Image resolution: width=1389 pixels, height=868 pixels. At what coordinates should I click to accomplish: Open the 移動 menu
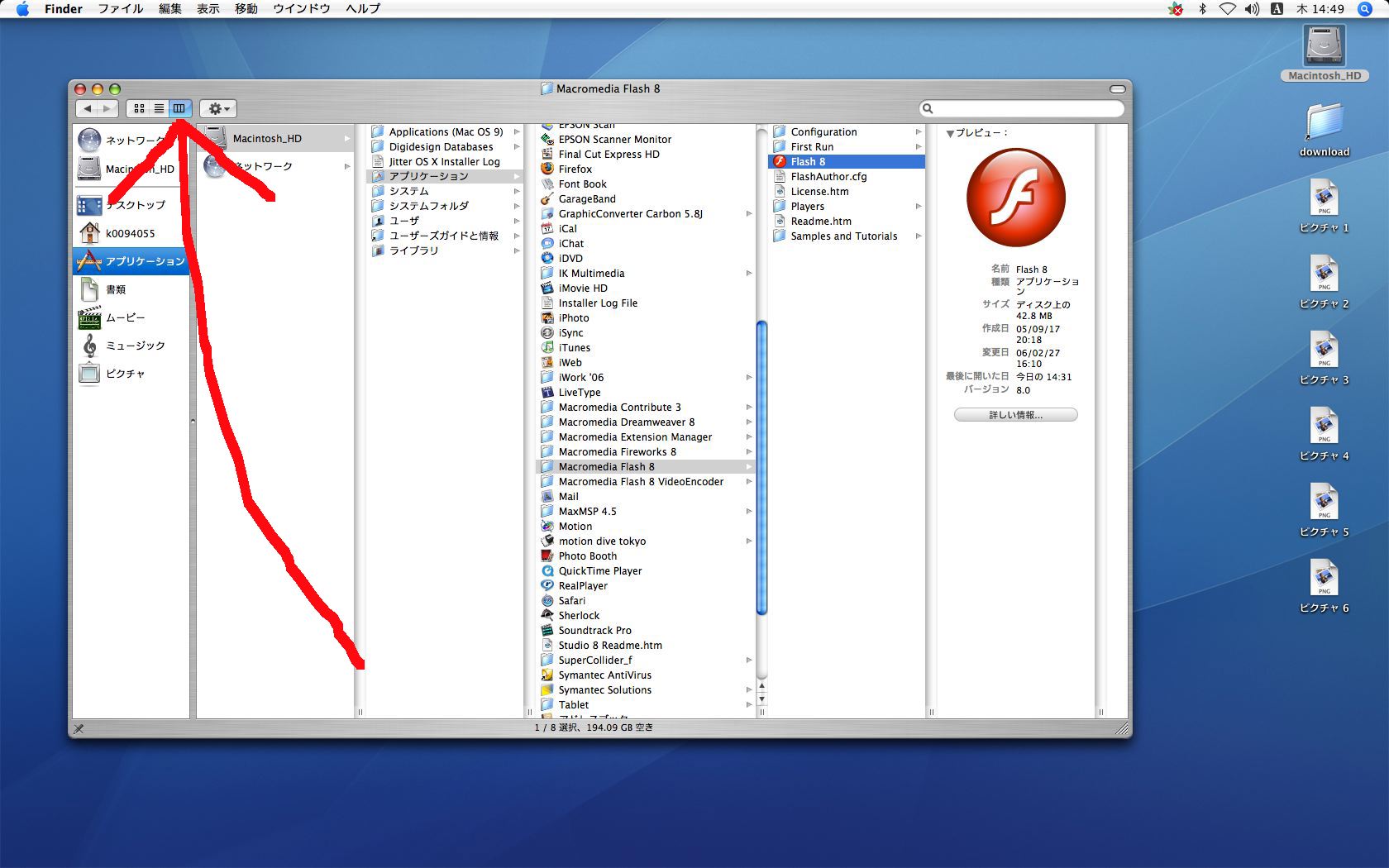pyautogui.click(x=246, y=9)
